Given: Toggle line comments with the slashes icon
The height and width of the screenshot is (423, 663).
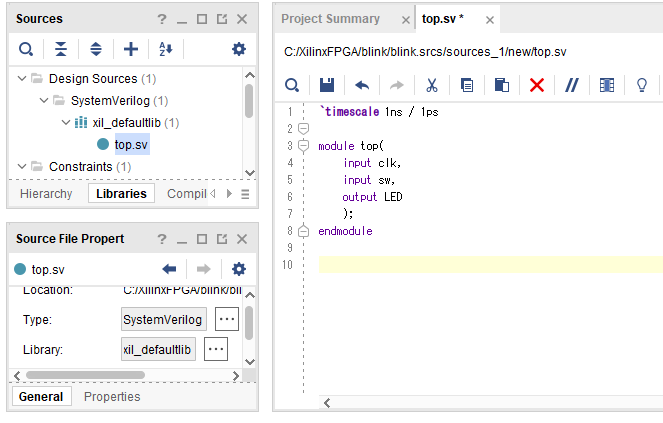Looking at the screenshot, I should click(x=571, y=86).
